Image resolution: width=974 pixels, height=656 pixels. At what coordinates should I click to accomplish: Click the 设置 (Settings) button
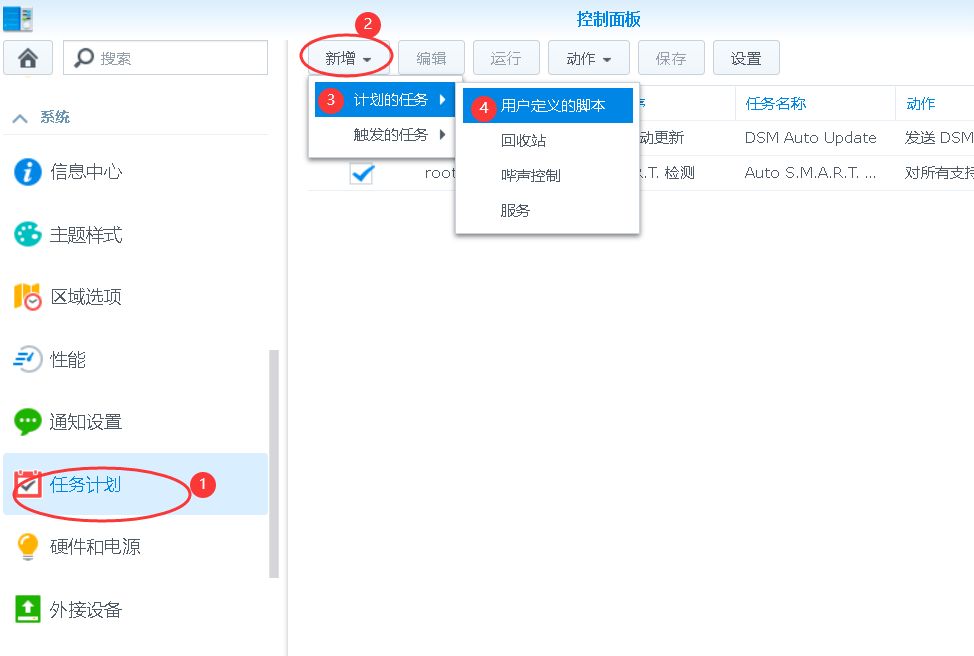pyautogui.click(x=746, y=59)
